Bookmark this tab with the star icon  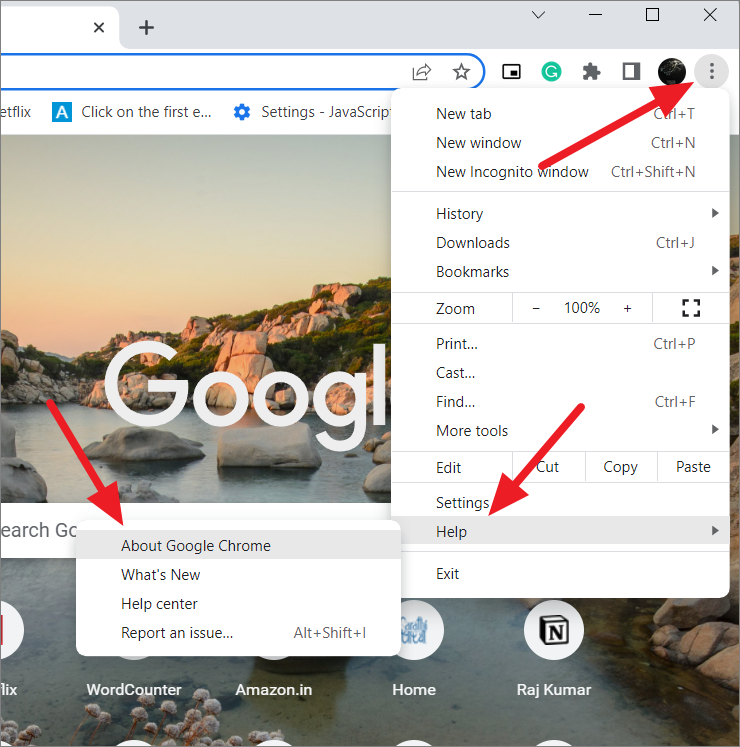(461, 72)
